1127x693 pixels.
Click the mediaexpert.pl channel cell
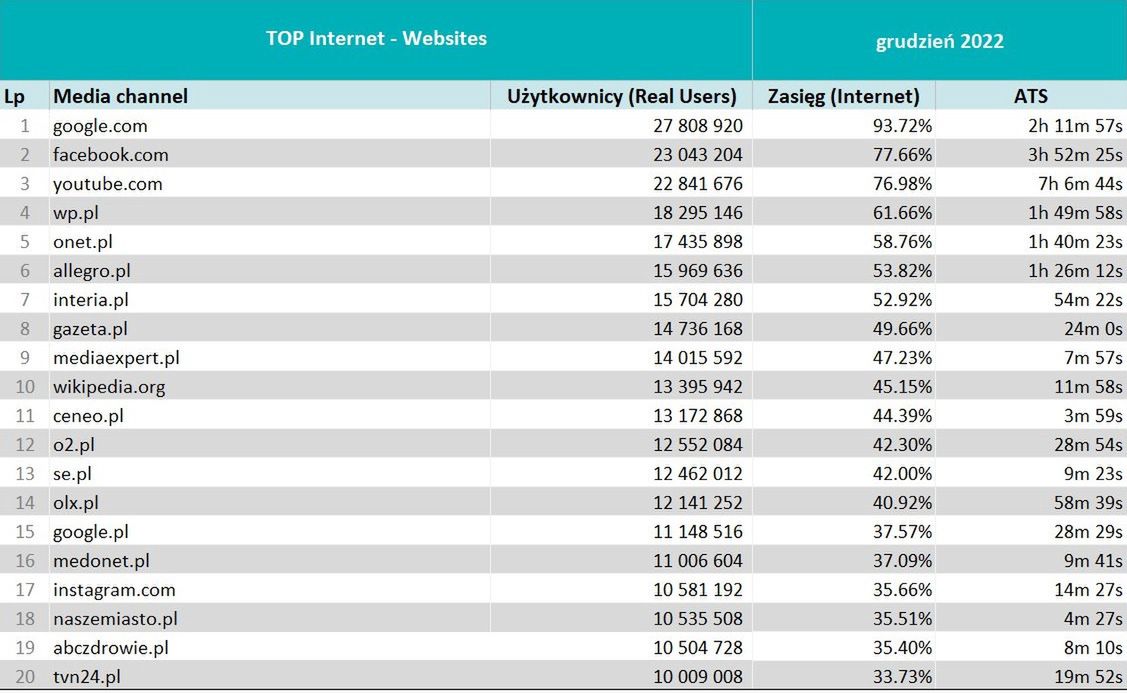pyautogui.click(x=116, y=358)
